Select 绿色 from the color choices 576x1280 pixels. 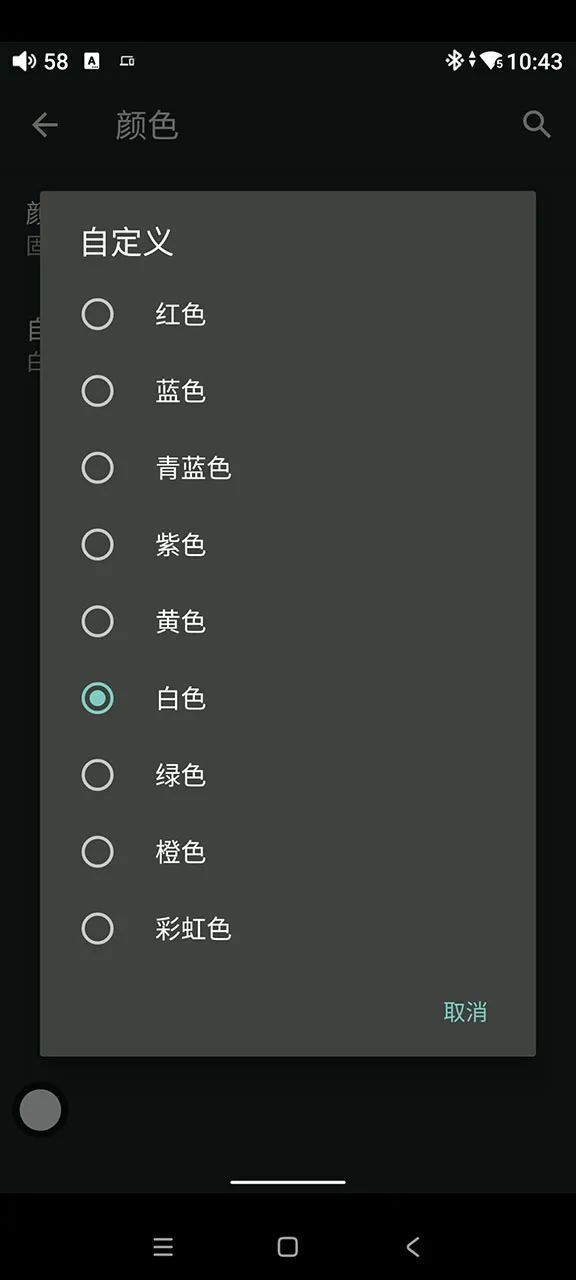click(98, 775)
